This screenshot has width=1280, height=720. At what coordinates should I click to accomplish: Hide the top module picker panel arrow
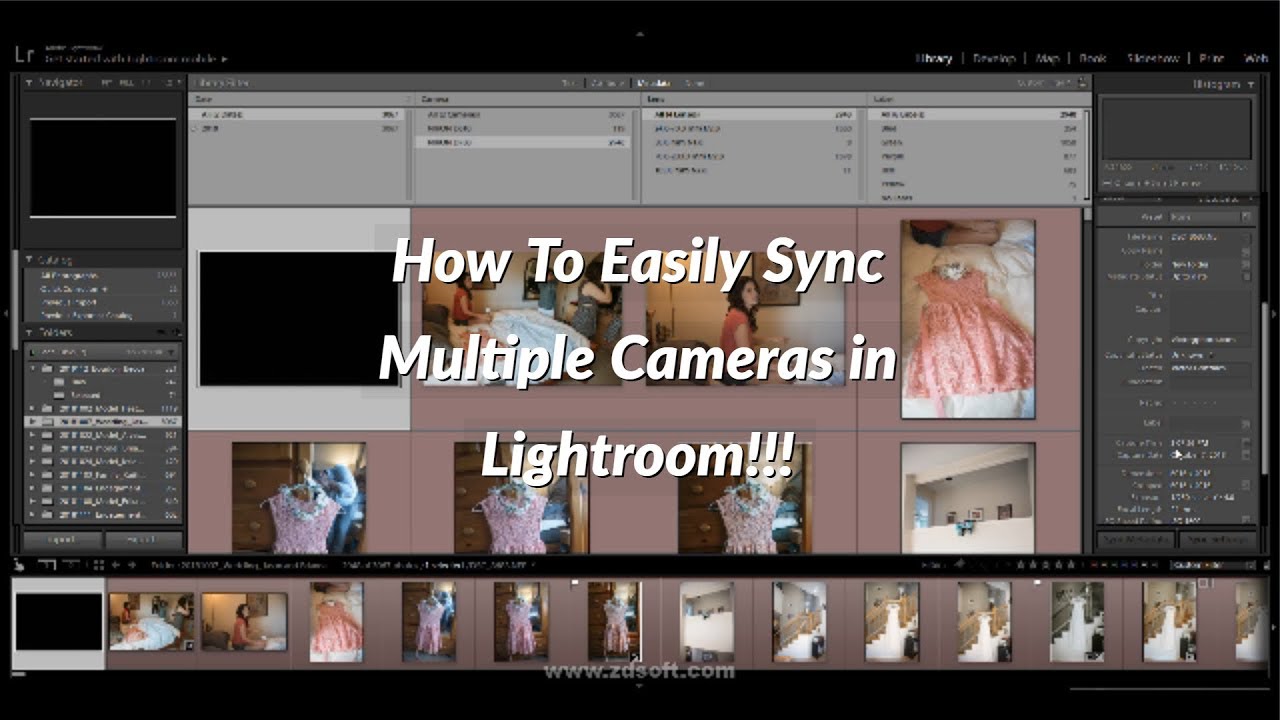pyautogui.click(x=640, y=35)
